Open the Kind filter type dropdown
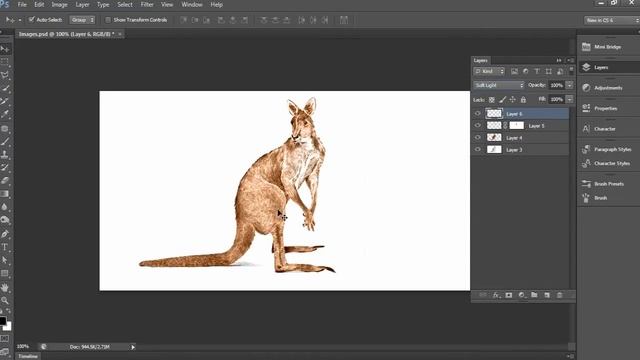Image resolution: width=640 pixels, height=360 pixels. click(x=489, y=71)
